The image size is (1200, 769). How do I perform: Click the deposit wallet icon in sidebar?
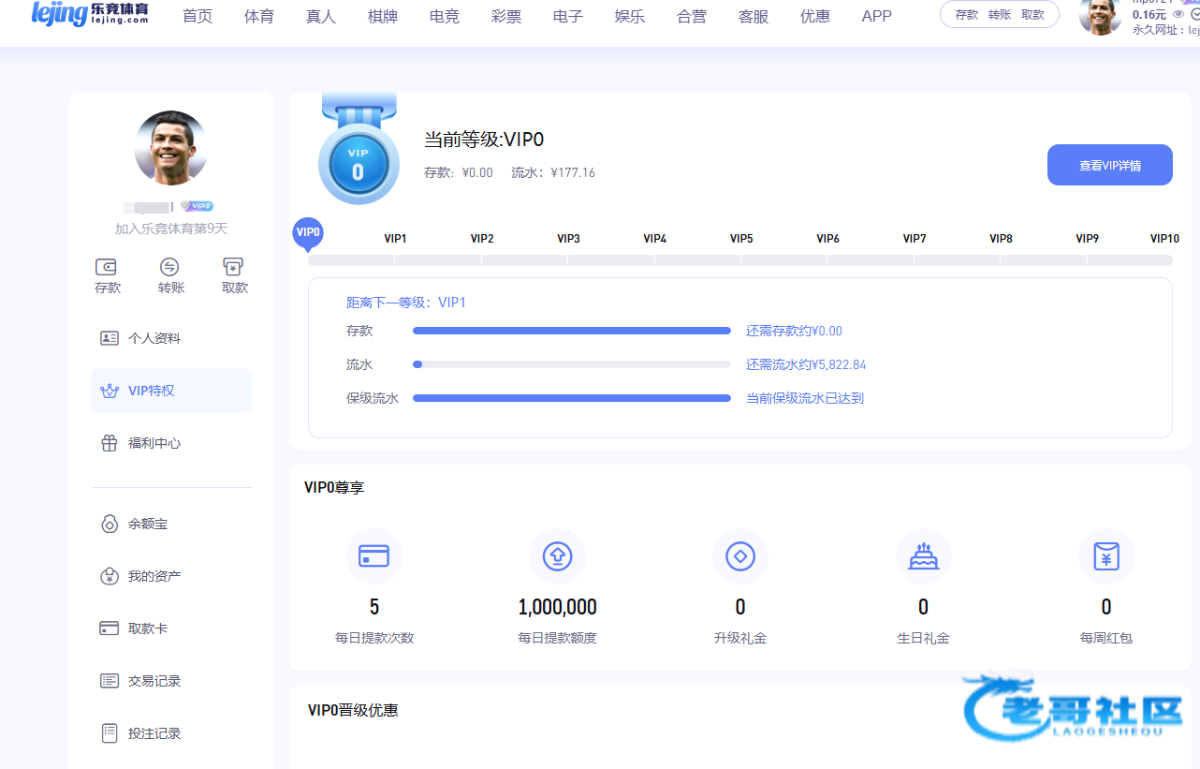tap(106, 267)
